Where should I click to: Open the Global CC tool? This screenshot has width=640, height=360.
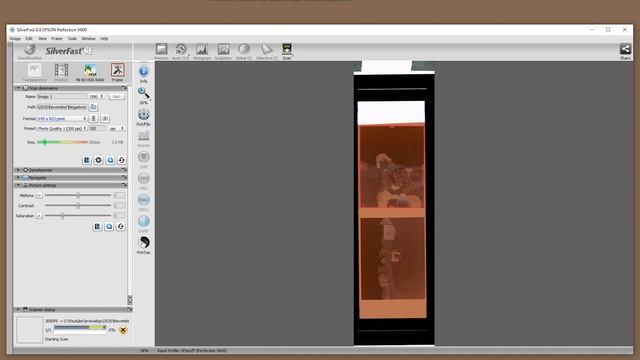(x=244, y=49)
